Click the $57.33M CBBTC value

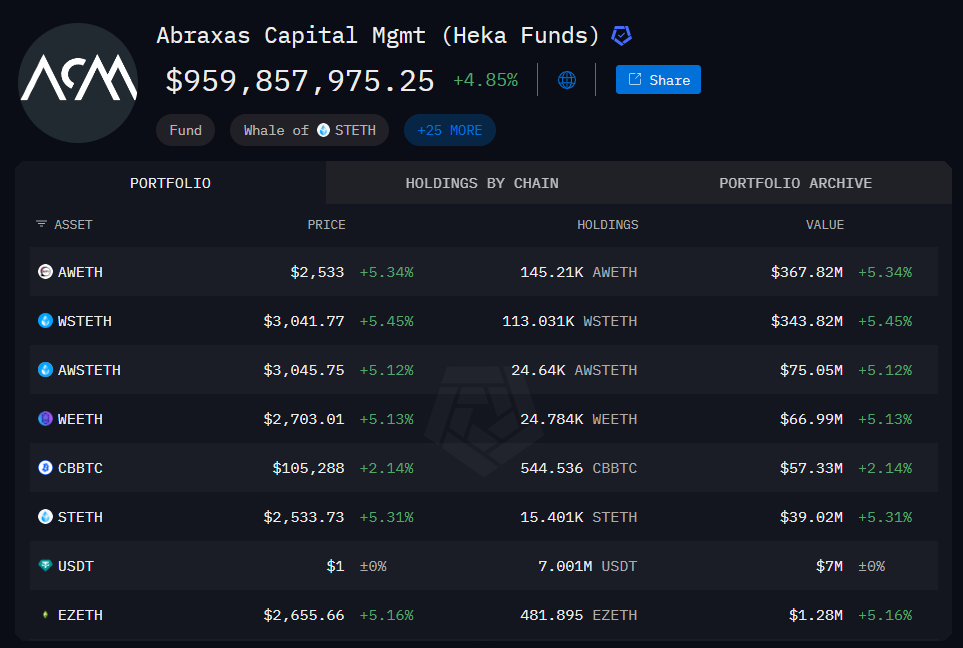[811, 468]
